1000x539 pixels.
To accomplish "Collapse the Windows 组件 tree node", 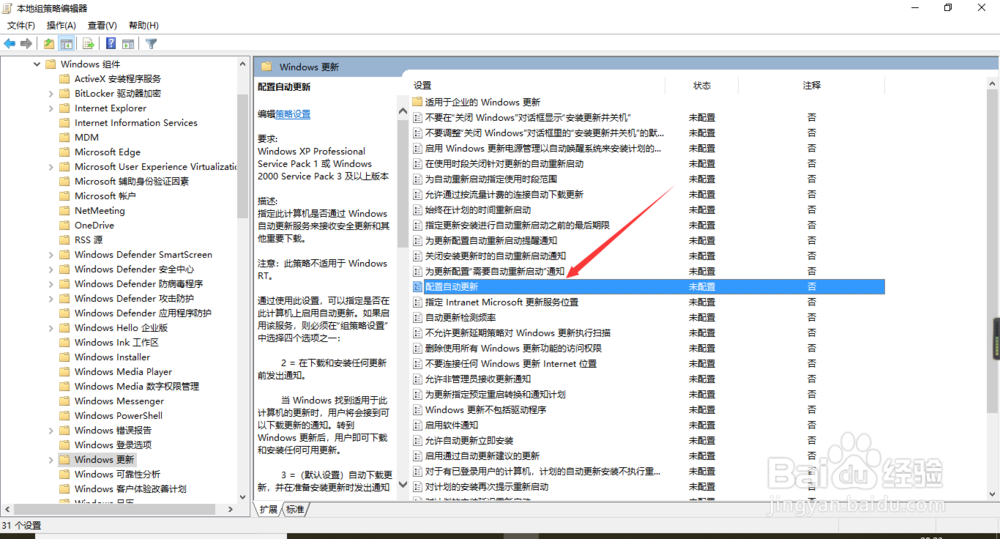I will pyautogui.click(x=37, y=64).
